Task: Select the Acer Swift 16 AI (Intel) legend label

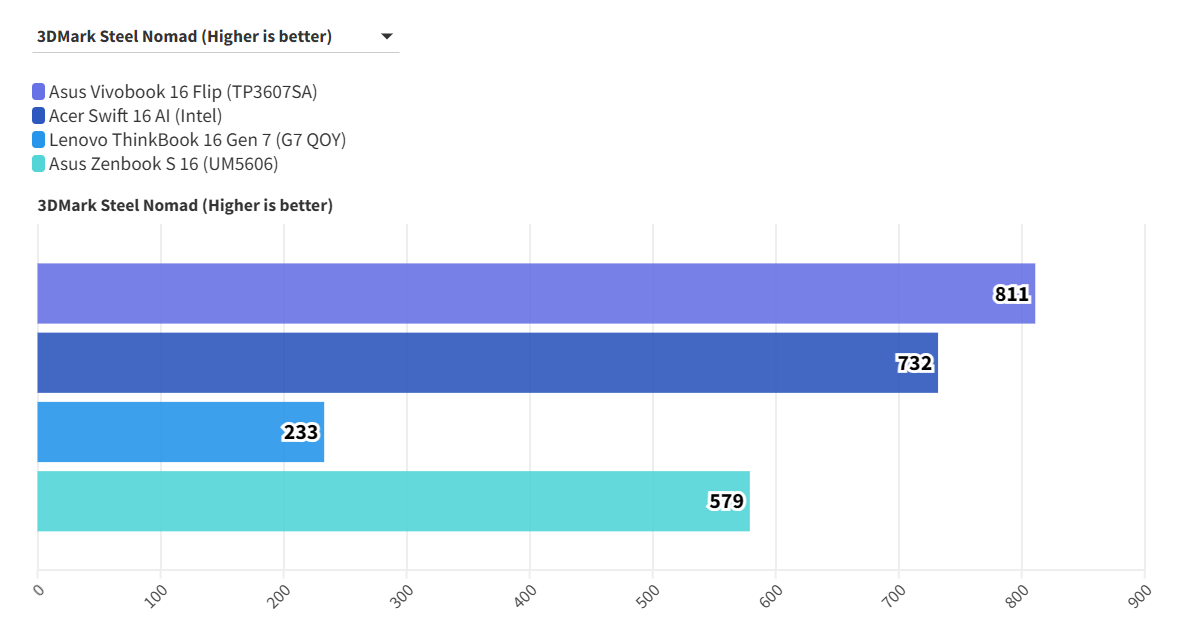Action: coord(135,116)
